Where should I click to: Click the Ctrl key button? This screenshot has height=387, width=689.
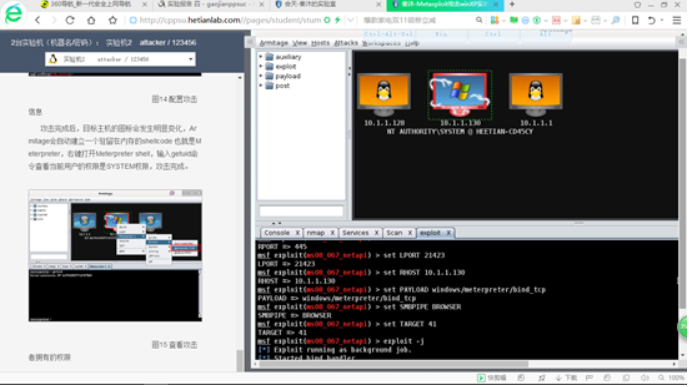(x=493, y=34)
